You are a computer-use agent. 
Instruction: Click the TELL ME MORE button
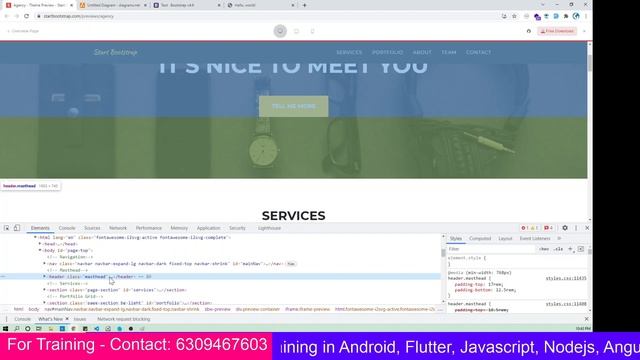point(293,106)
